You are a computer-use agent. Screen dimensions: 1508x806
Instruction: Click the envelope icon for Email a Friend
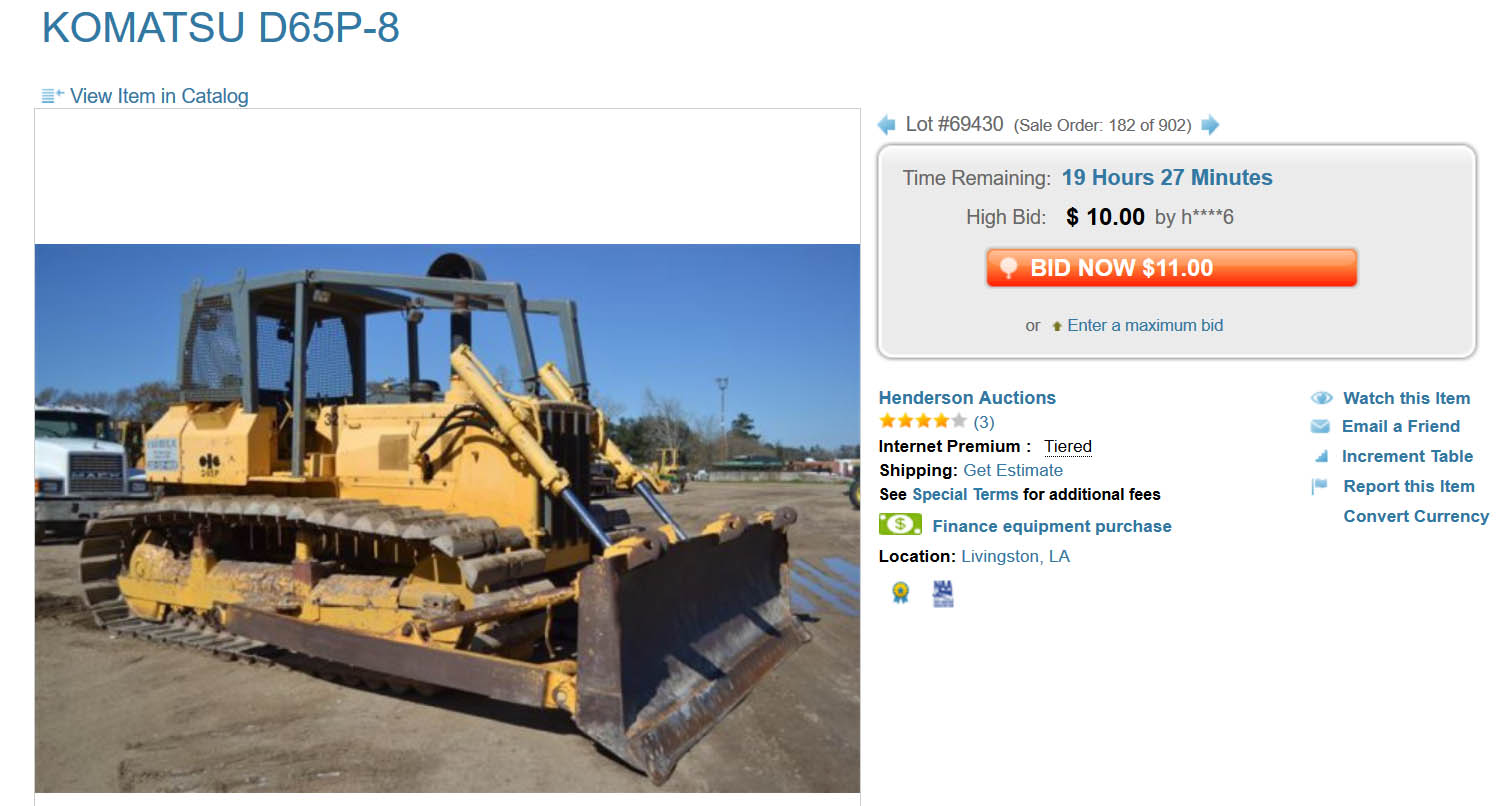(1320, 426)
